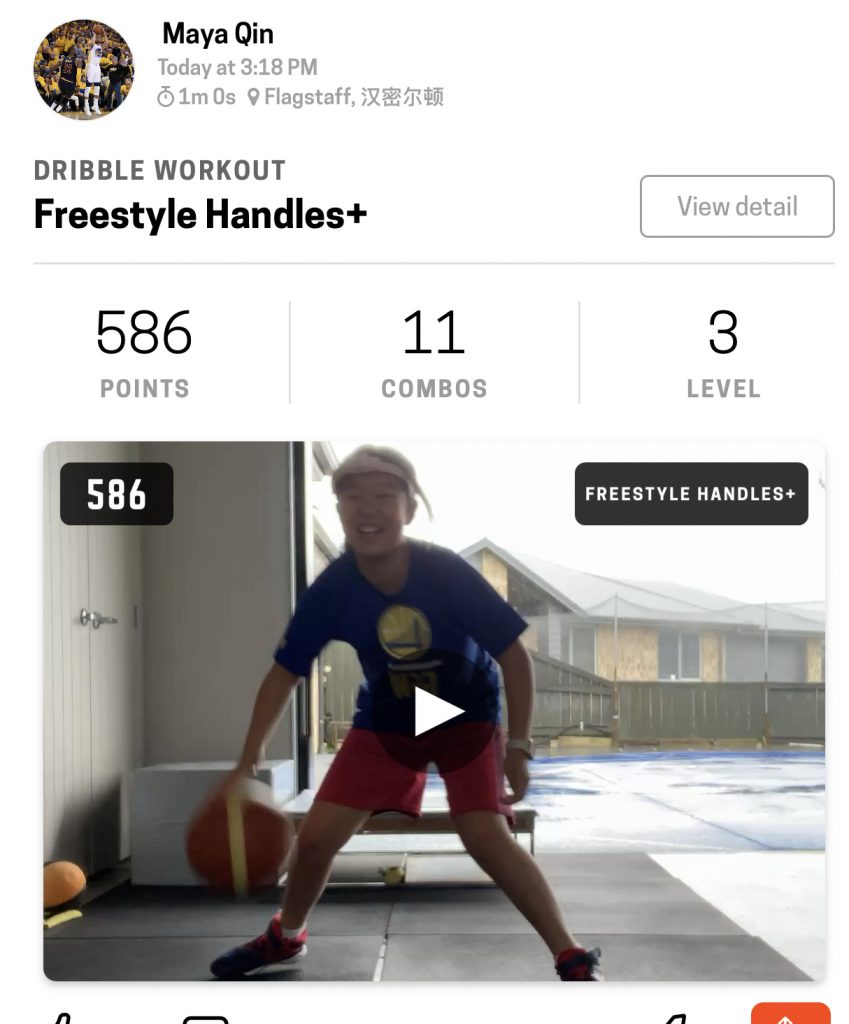849x1024 pixels.
Task: Tap the Level 3 stat
Action: pos(724,352)
